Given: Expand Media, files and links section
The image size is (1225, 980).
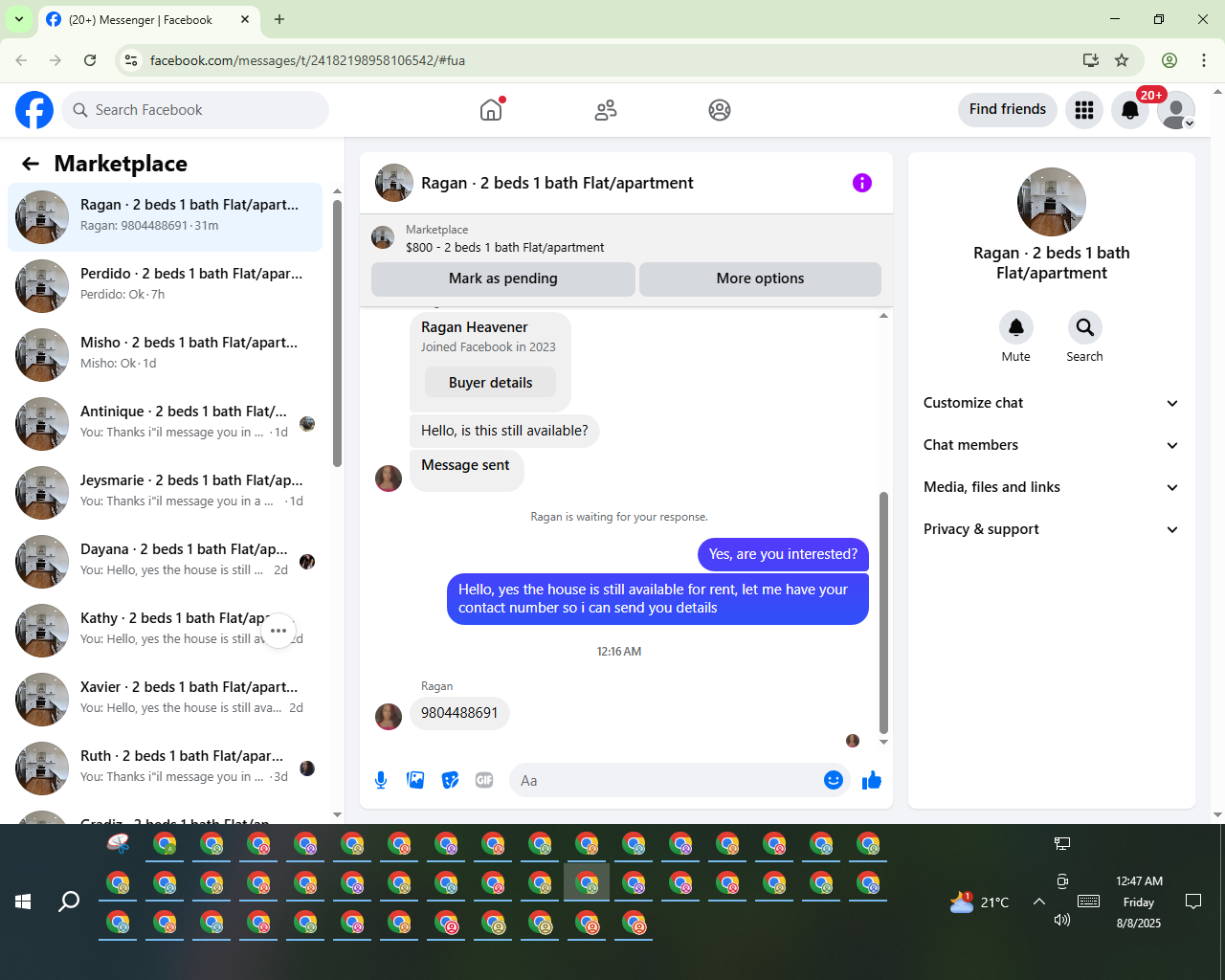Looking at the screenshot, I should click(1051, 487).
